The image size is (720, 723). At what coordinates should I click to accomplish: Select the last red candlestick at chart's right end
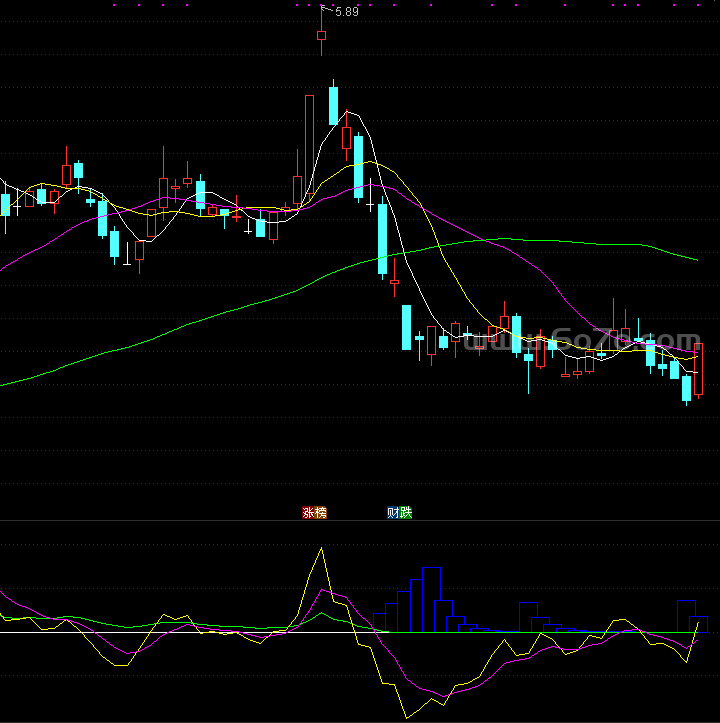[x=698, y=369]
